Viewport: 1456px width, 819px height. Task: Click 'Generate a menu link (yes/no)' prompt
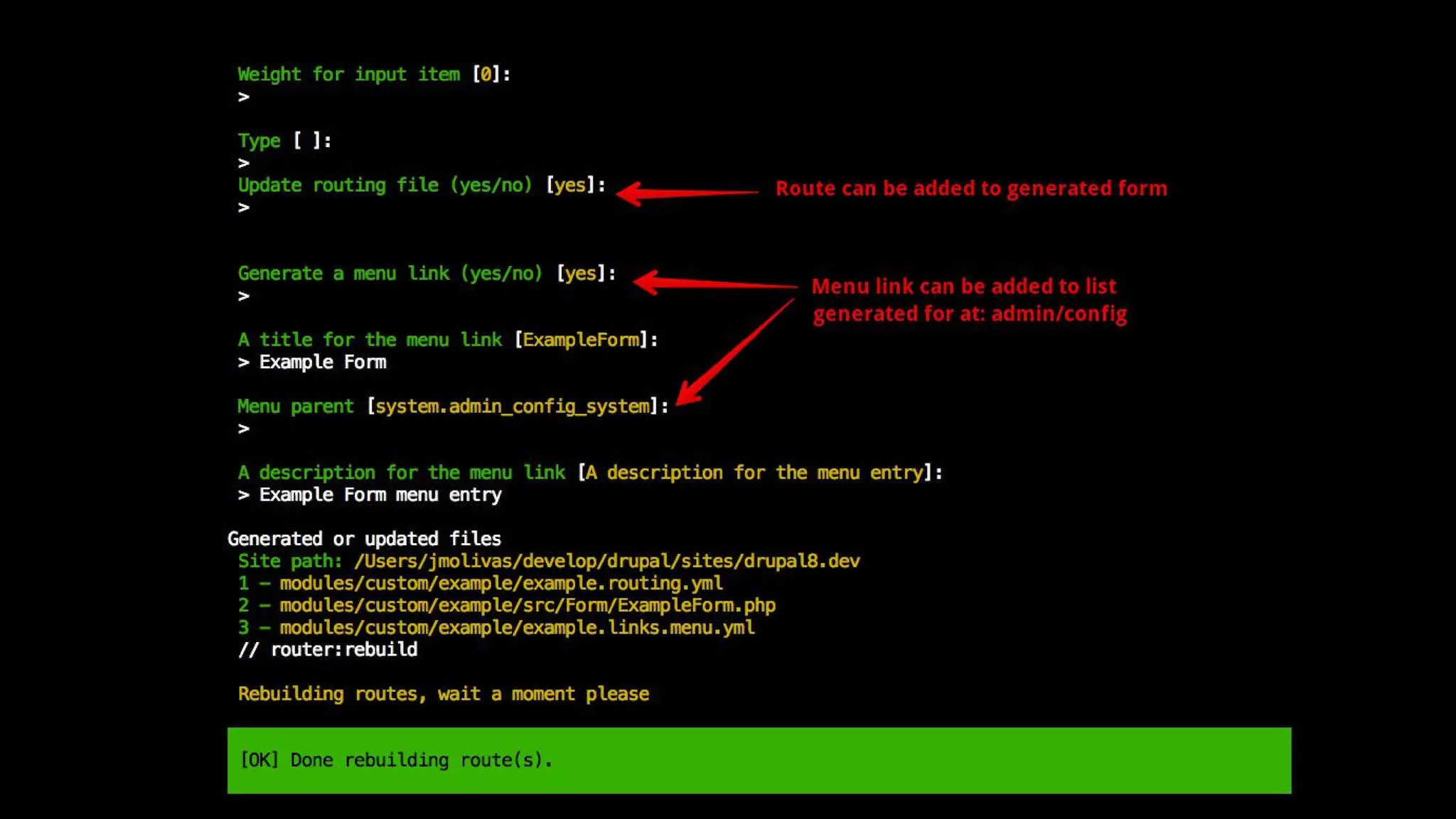(390, 273)
